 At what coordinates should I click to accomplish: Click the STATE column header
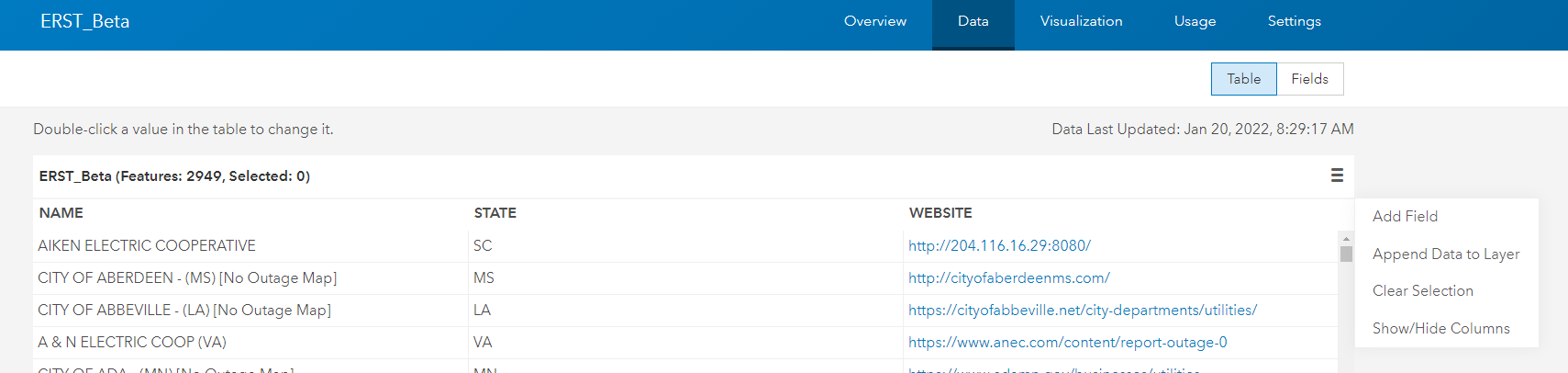tap(495, 212)
